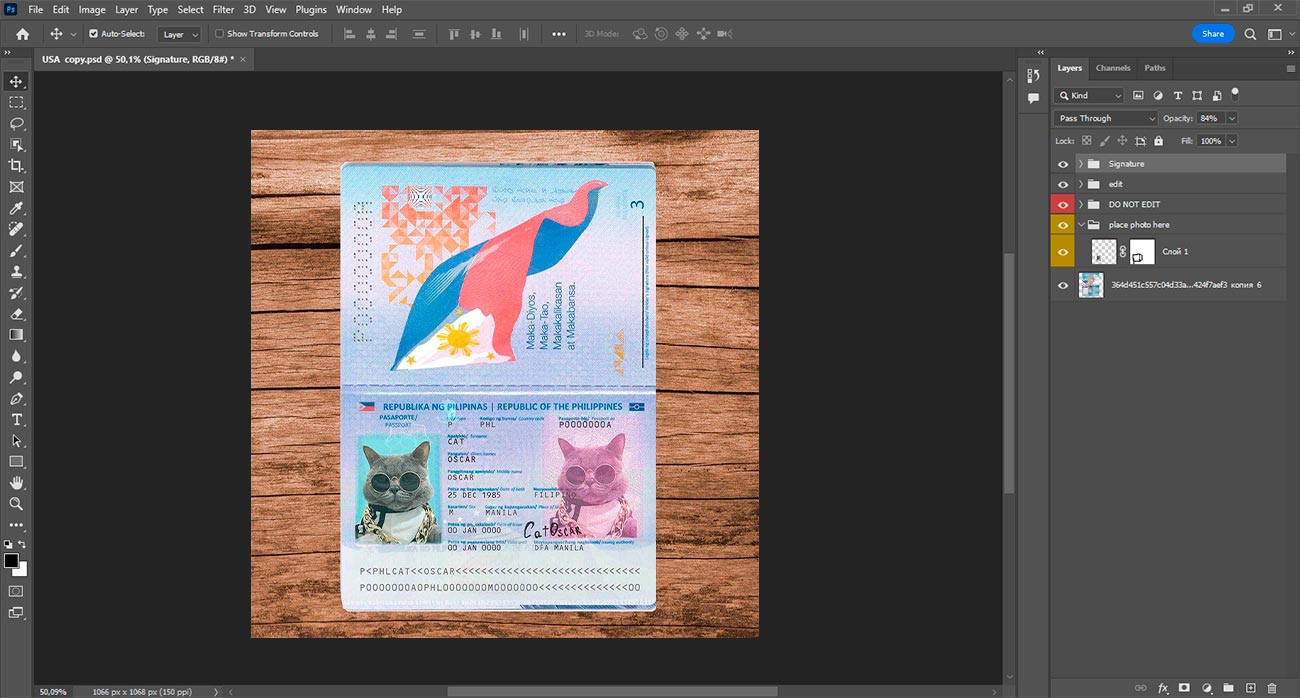This screenshot has height=698, width=1300.
Task: Open the Comments panel icon
Action: (1034, 98)
